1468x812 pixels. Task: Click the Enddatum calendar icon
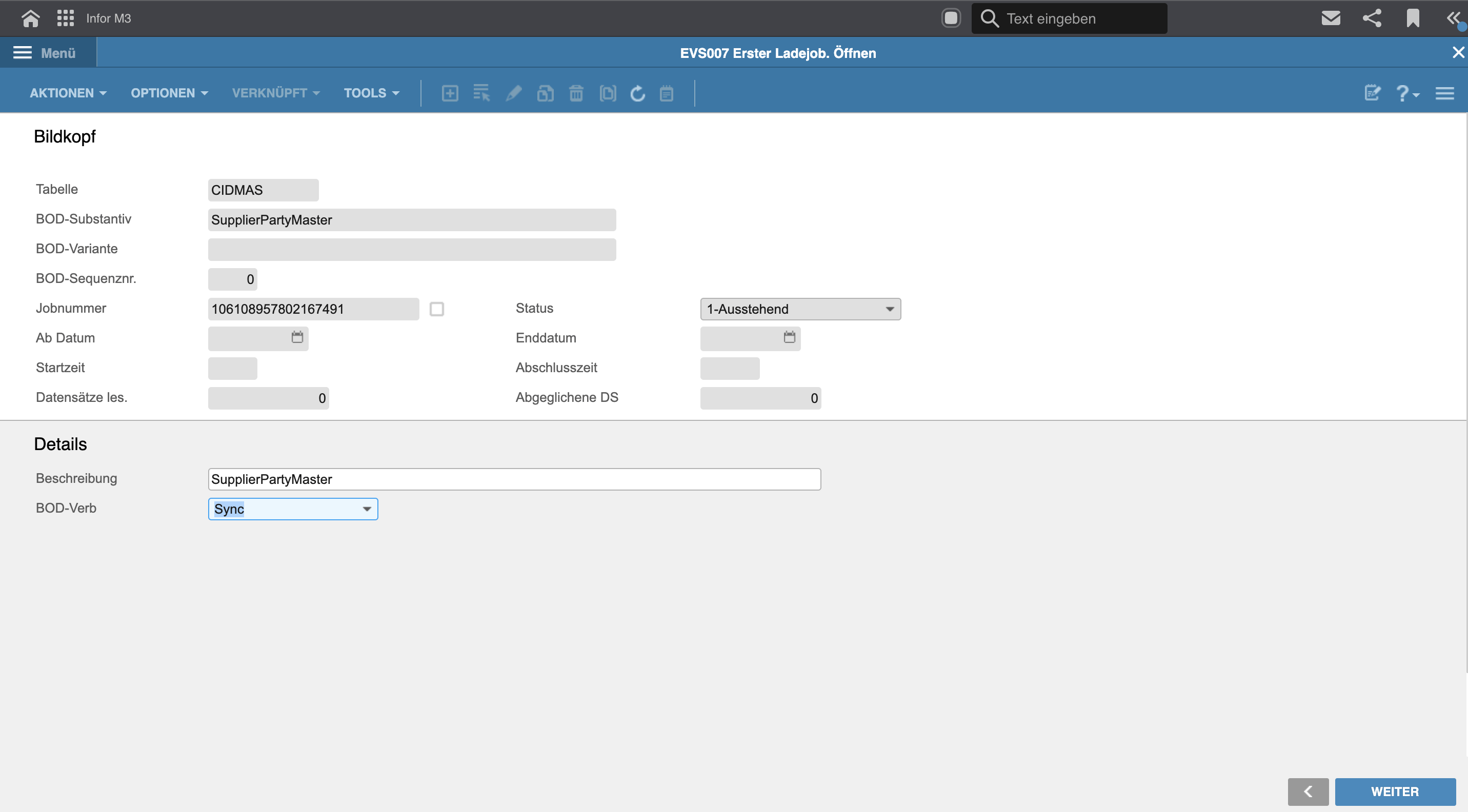[789, 337]
